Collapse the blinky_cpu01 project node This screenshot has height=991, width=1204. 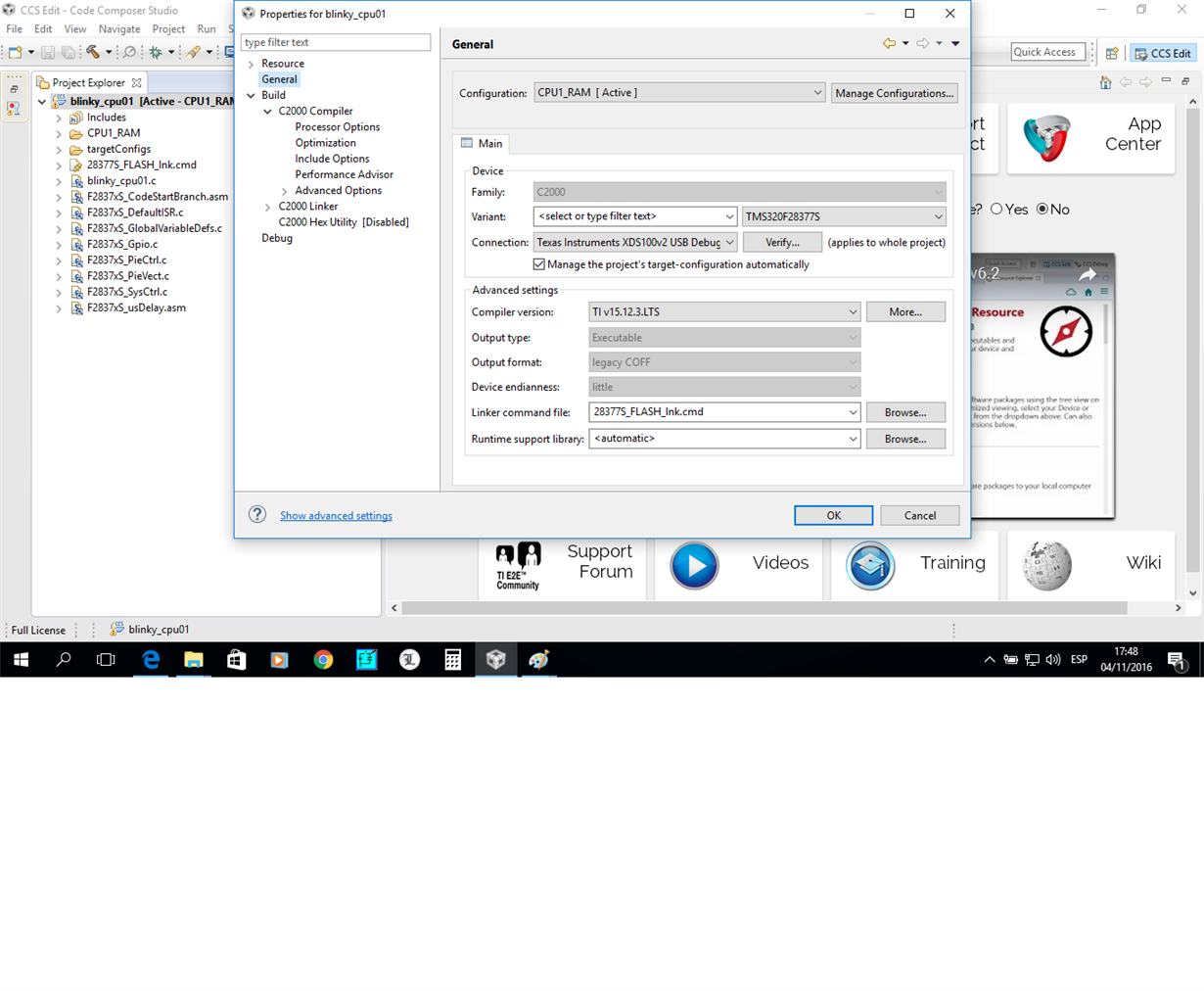click(x=42, y=102)
